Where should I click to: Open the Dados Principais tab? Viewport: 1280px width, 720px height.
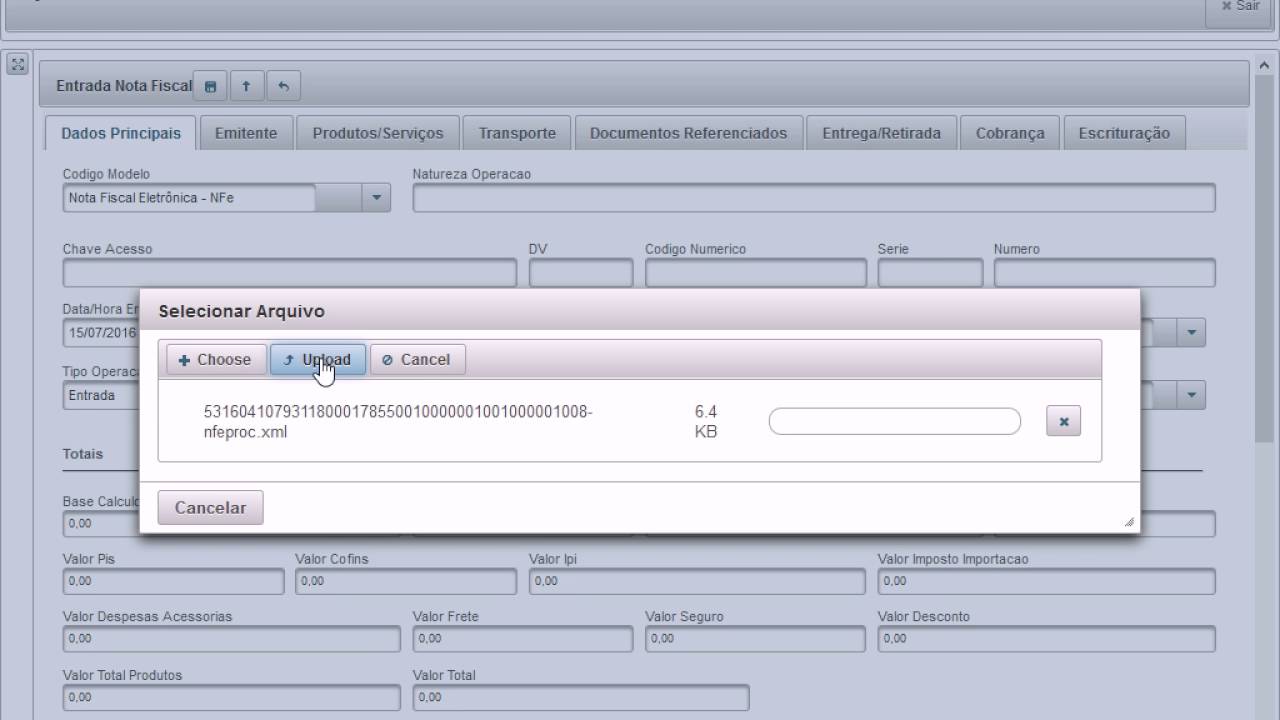pyautogui.click(x=121, y=133)
